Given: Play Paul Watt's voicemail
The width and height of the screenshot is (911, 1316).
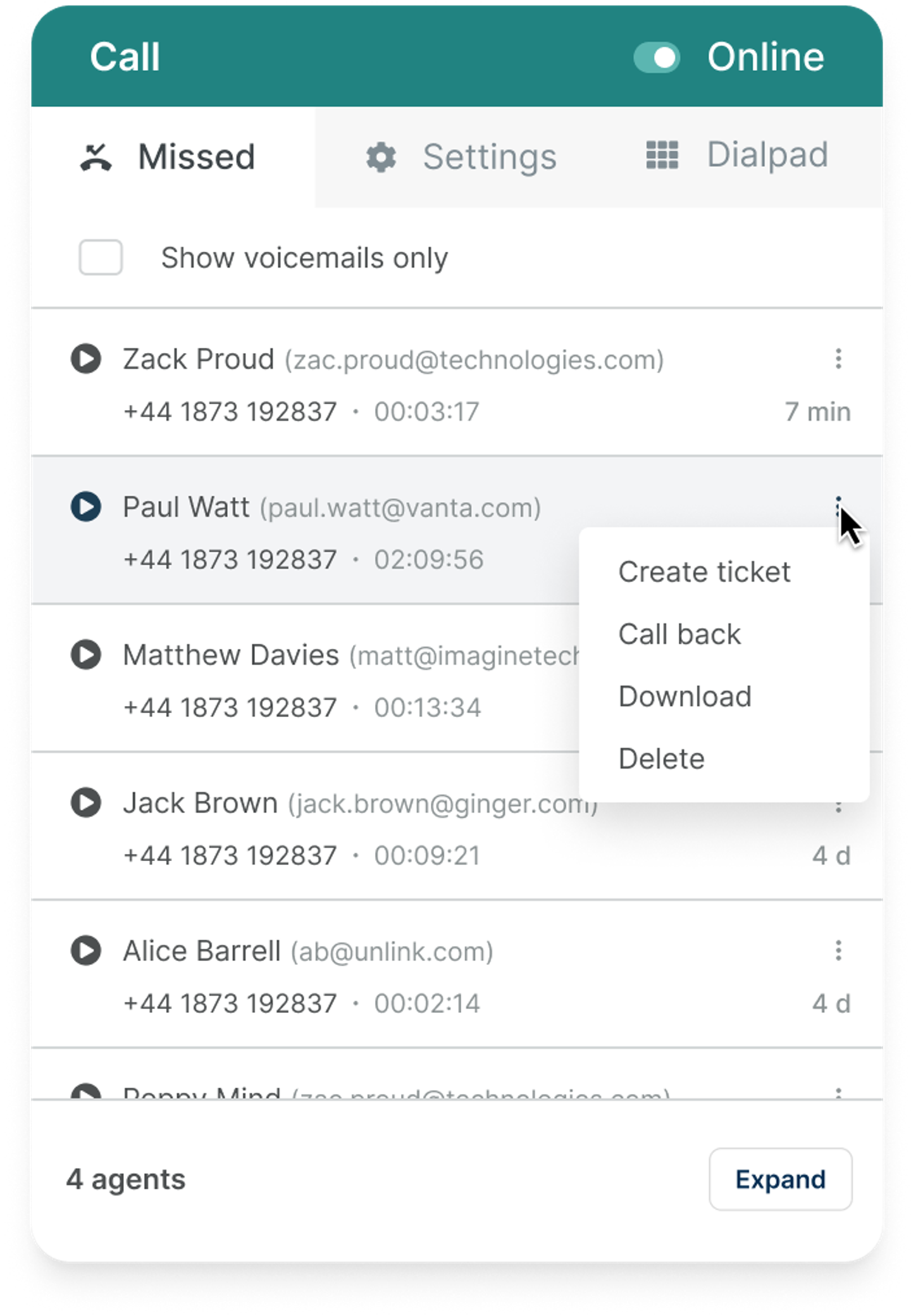Looking at the screenshot, I should click(x=86, y=507).
